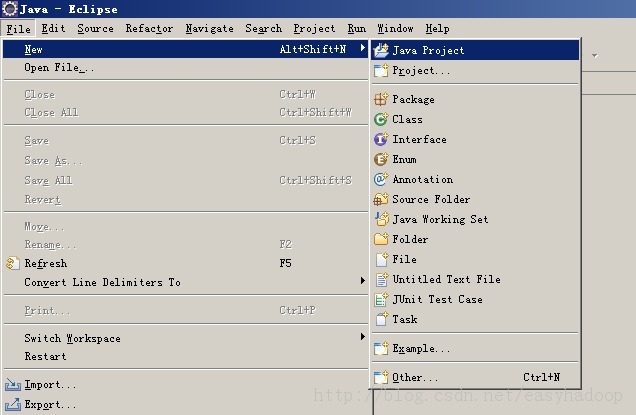Click the Annotation icon
The height and width of the screenshot is (415, 636).
click(x=381, y=179)
